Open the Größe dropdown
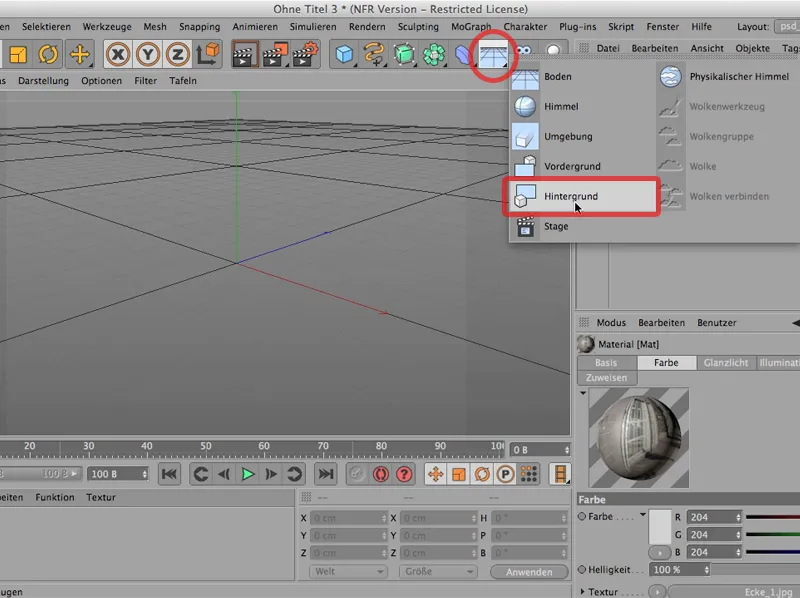Screen dimensions: 800x598 (x=438, y=571)
